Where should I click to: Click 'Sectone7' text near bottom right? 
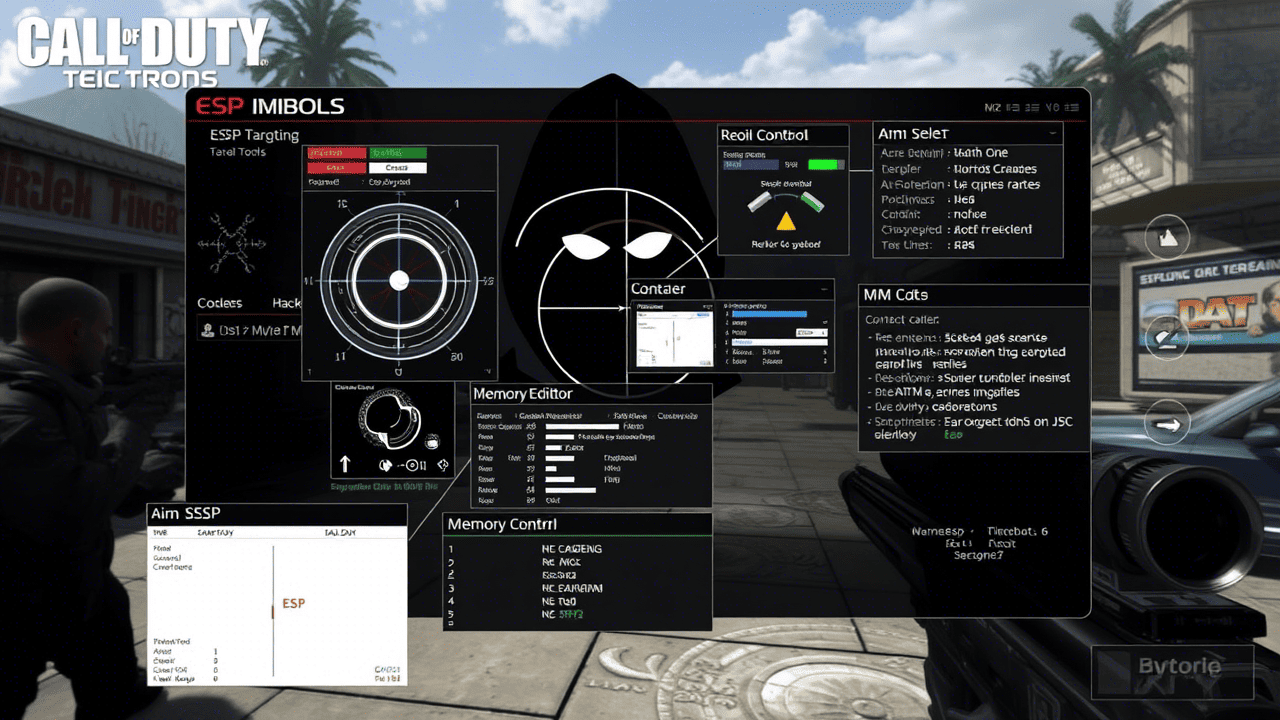pos(977,555)
